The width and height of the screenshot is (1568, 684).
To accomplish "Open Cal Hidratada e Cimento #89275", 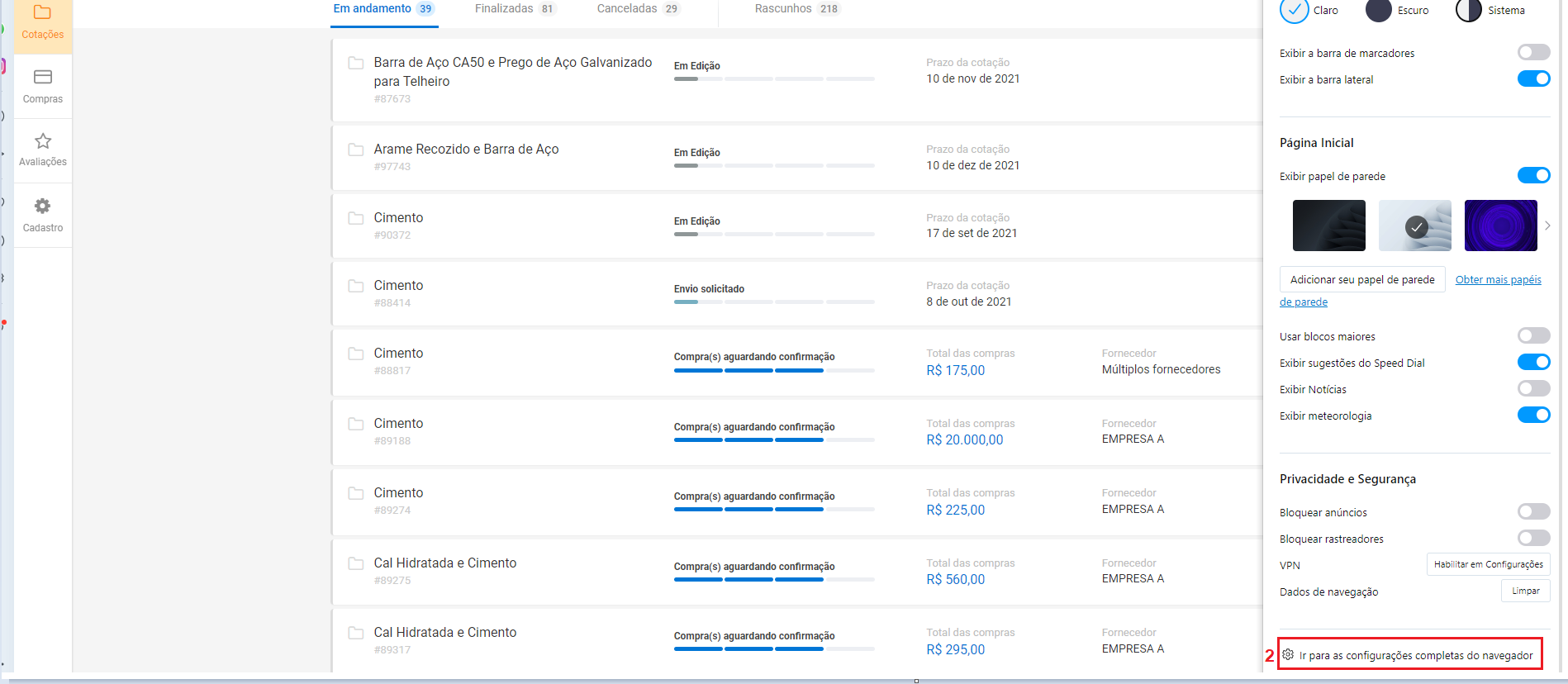I will tap(444, 563).
